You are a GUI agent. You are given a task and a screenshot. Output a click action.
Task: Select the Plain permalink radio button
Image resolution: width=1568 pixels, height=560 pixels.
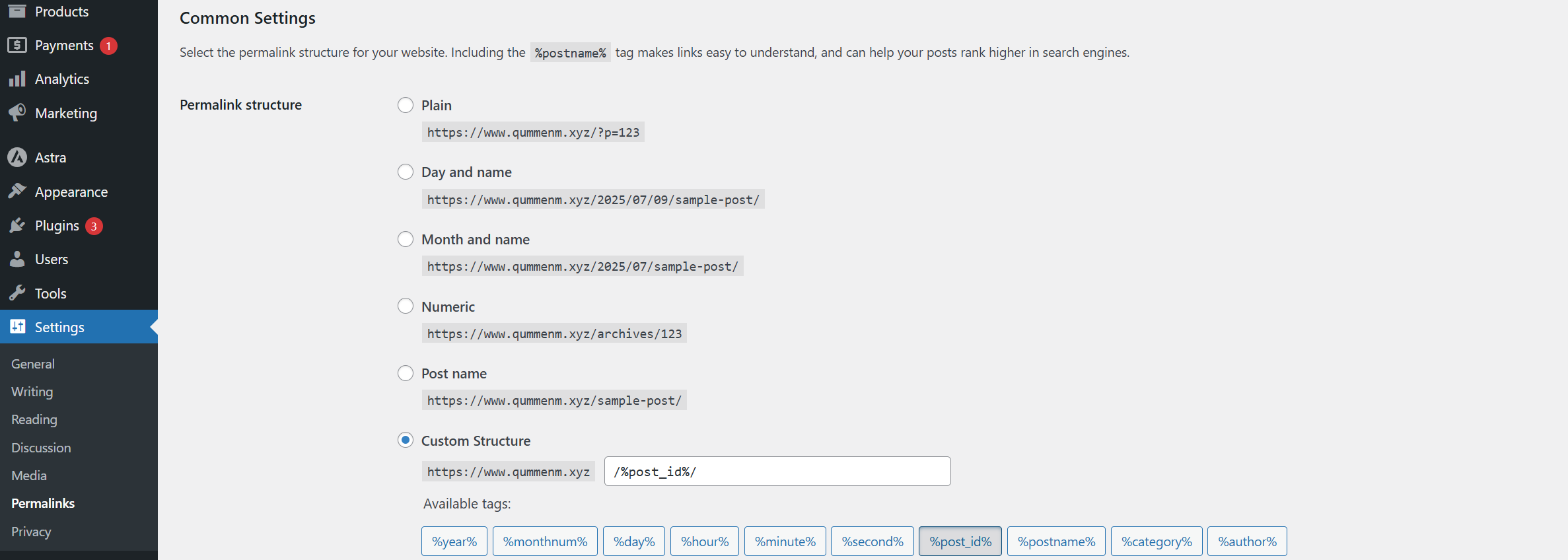406,105
